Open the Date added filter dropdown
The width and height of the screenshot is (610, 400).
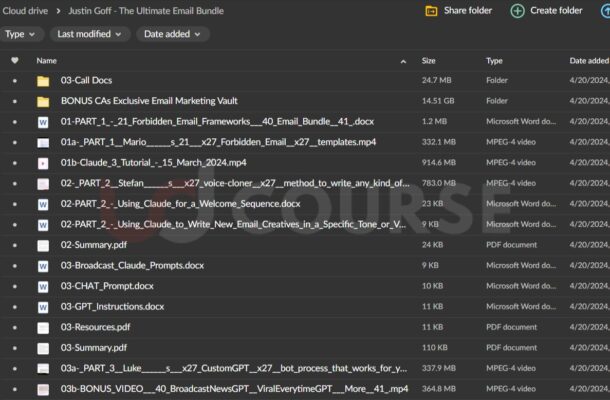click(172, 34)
